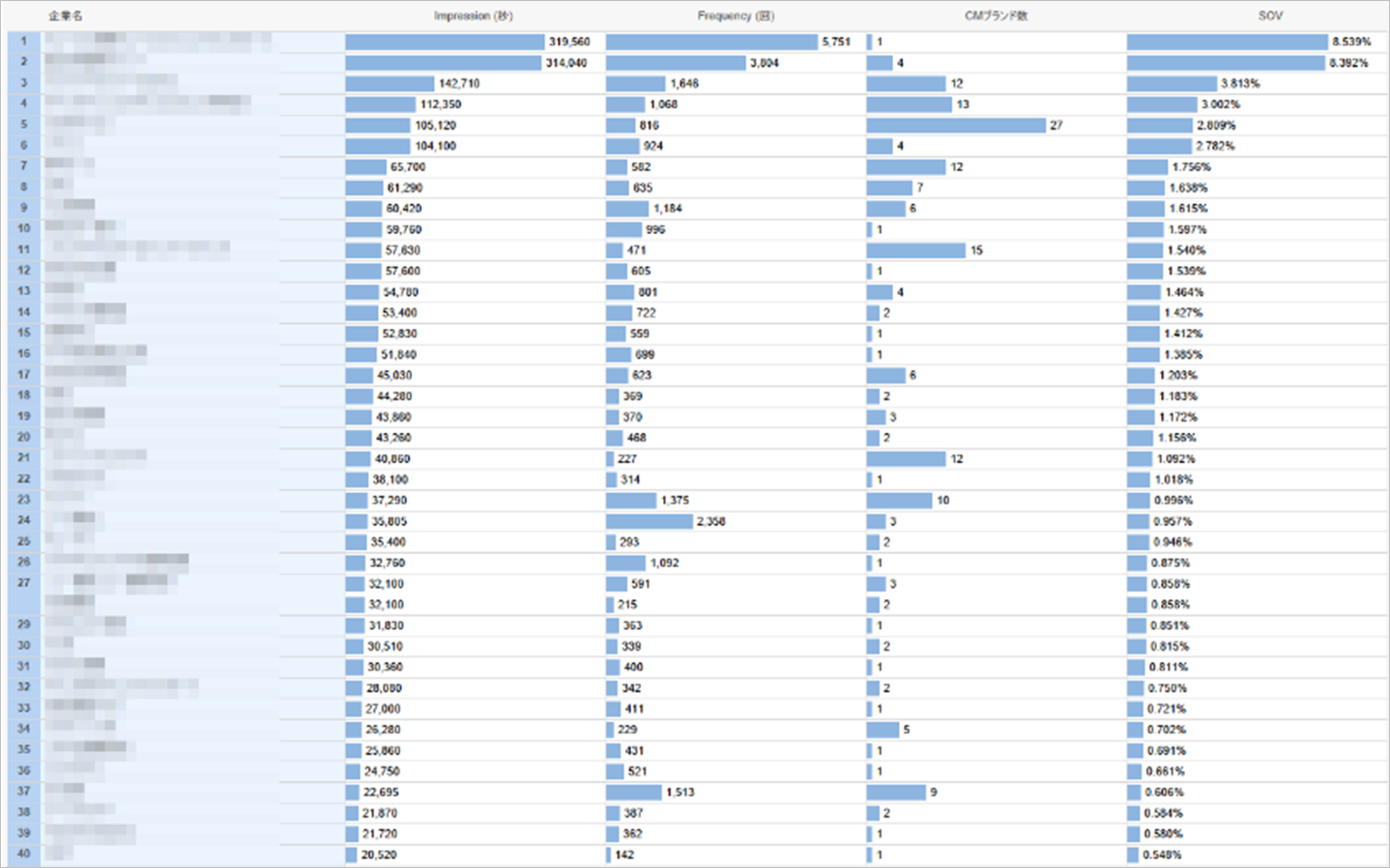The image size is (1390, 868).
Task: Click the Frequency bar showing 1,513
Action: [633, 792]
